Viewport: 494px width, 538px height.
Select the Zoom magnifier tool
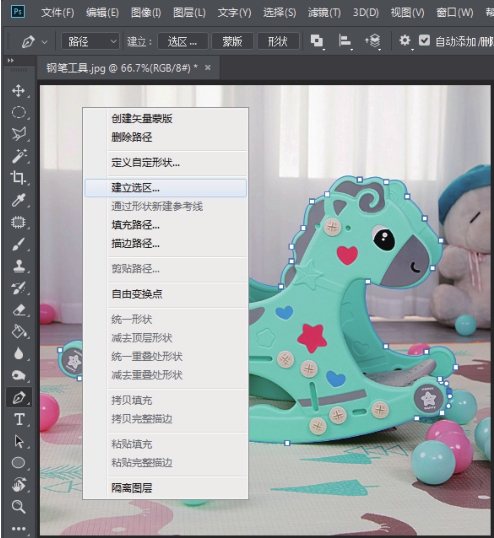(19, 507)
